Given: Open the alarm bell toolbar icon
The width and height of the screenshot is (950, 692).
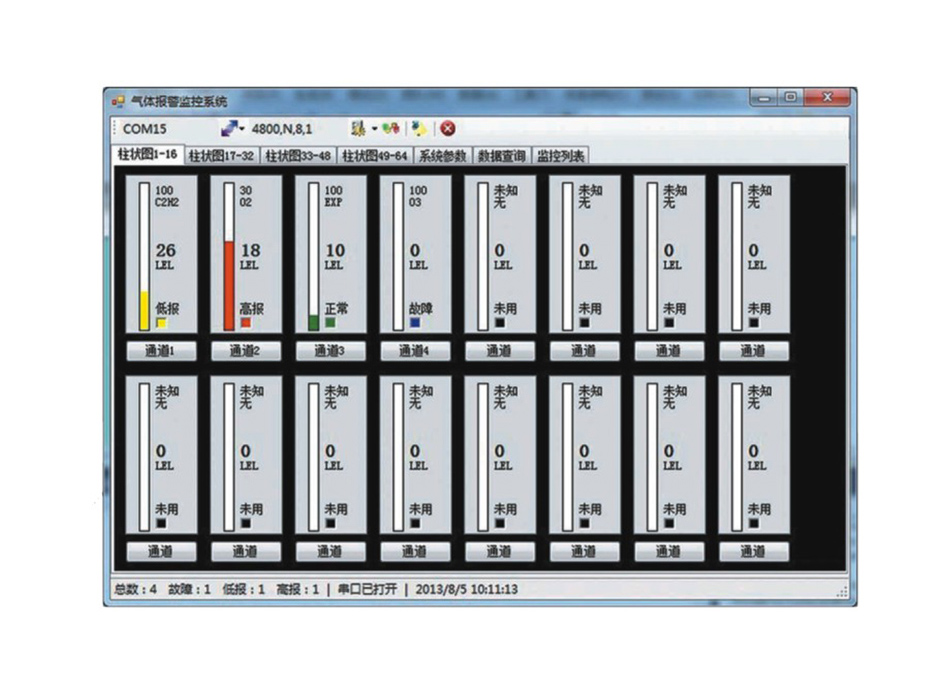Looking at the screenshot, I should click(x=358, y=128).
